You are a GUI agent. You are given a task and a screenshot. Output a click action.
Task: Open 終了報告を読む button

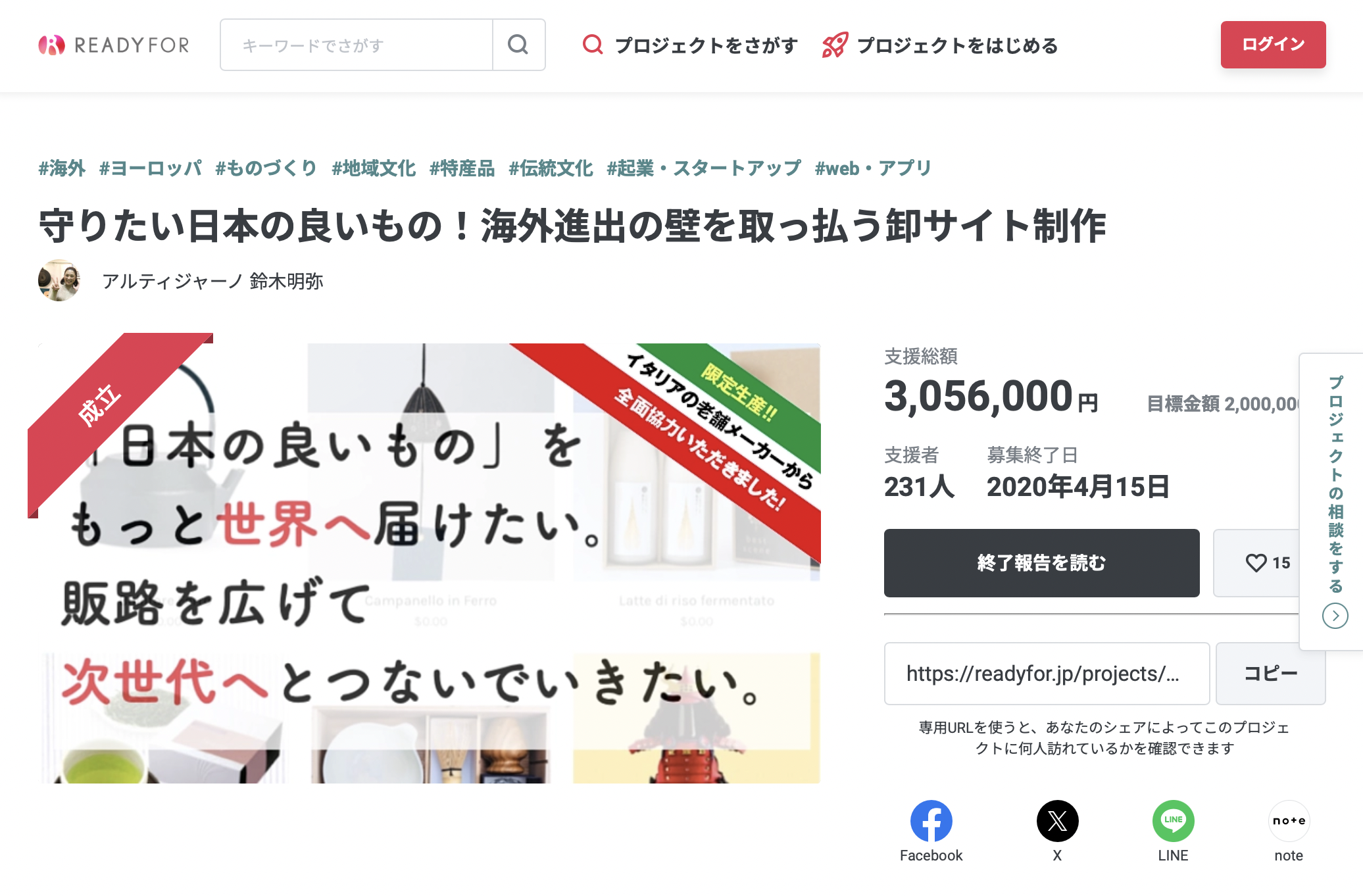(x=1041, y=563)
